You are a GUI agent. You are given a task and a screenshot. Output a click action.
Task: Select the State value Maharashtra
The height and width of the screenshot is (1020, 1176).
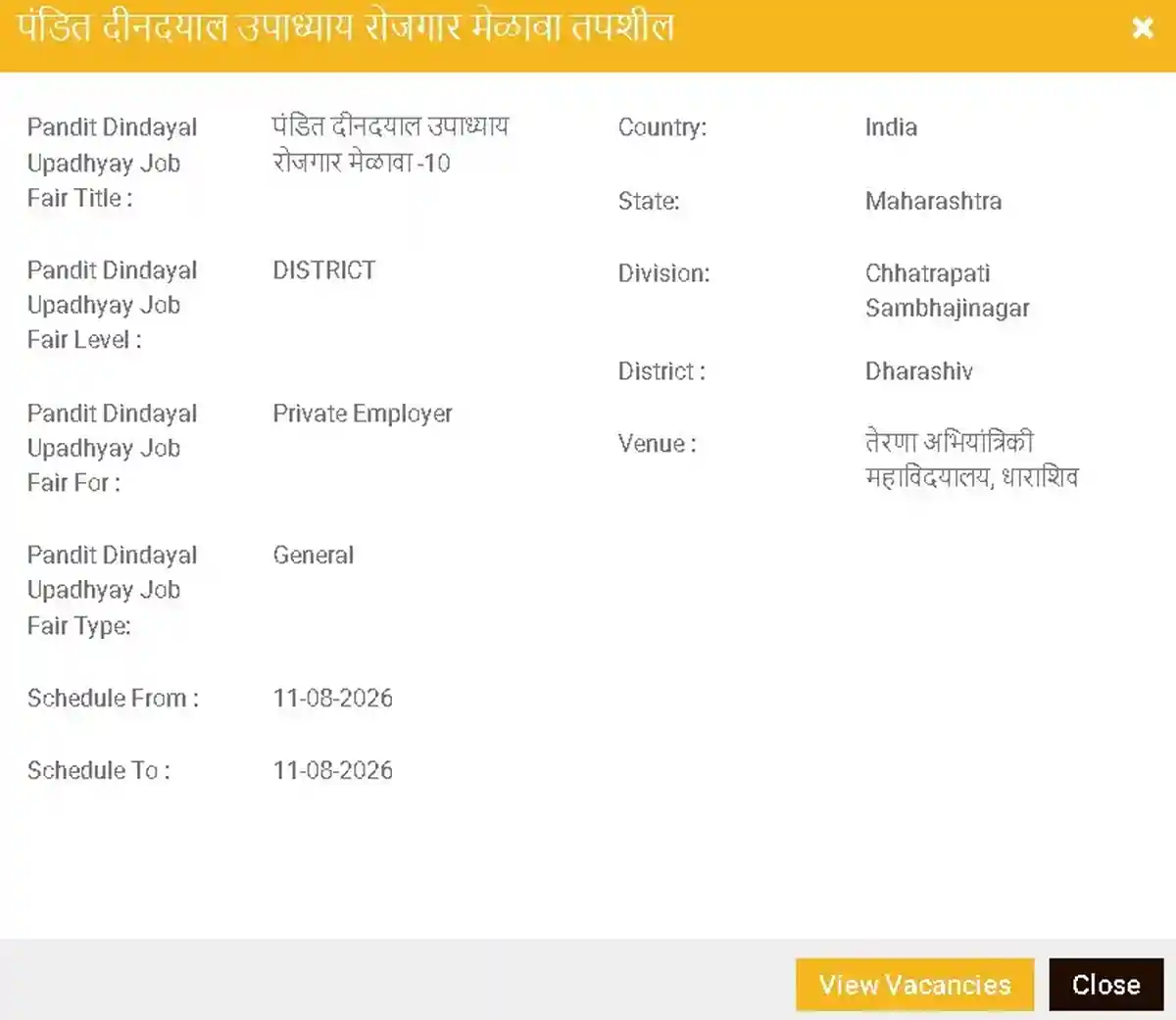point(933,202)
